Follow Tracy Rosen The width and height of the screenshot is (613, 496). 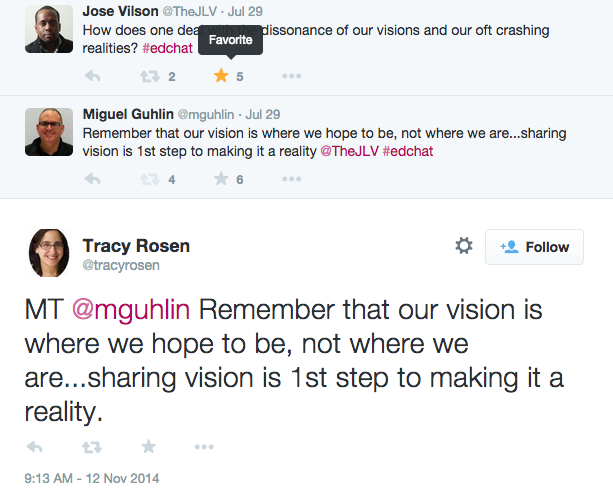point(535,247)
